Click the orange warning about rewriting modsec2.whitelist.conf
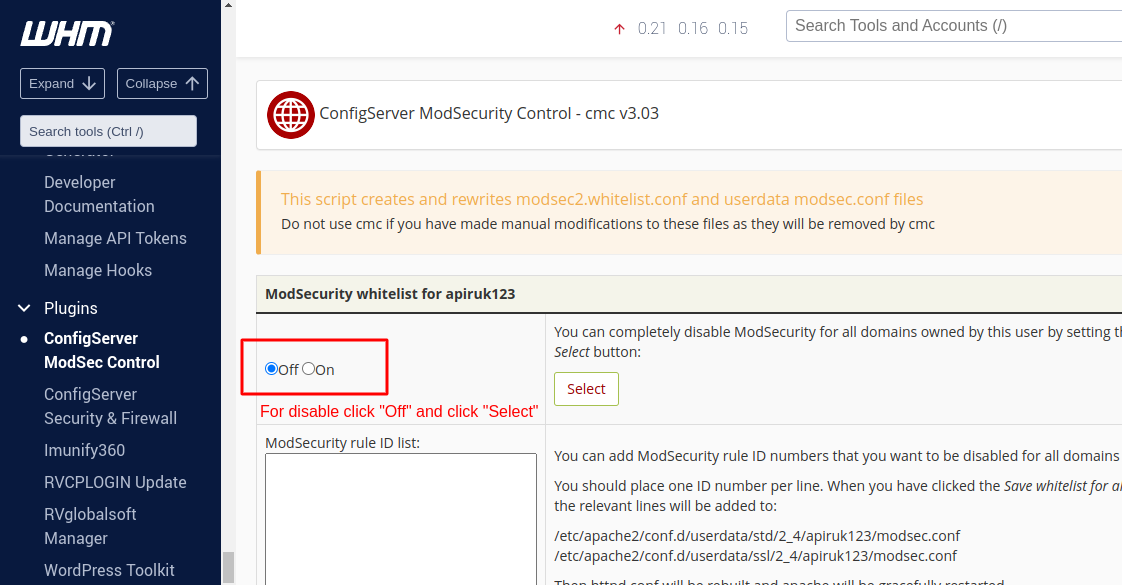This screenshot has width=1122, height=585. tap(602, 200)
